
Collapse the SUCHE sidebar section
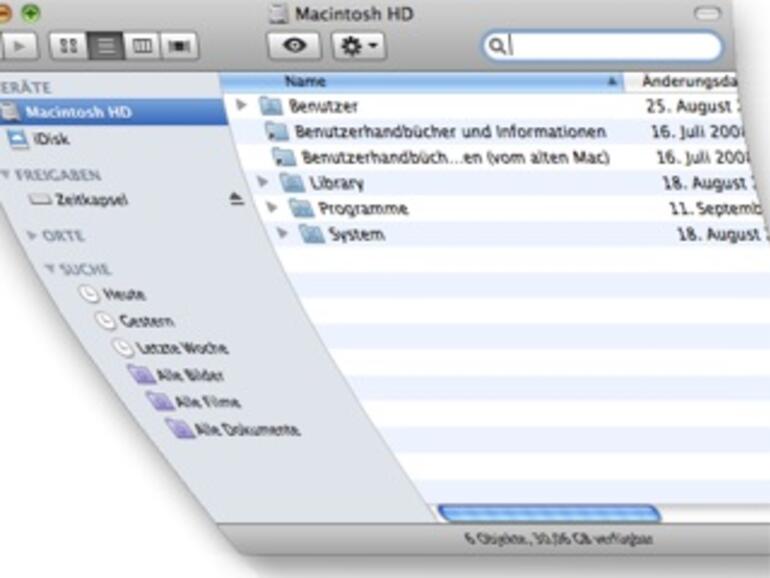pos(50,268)
